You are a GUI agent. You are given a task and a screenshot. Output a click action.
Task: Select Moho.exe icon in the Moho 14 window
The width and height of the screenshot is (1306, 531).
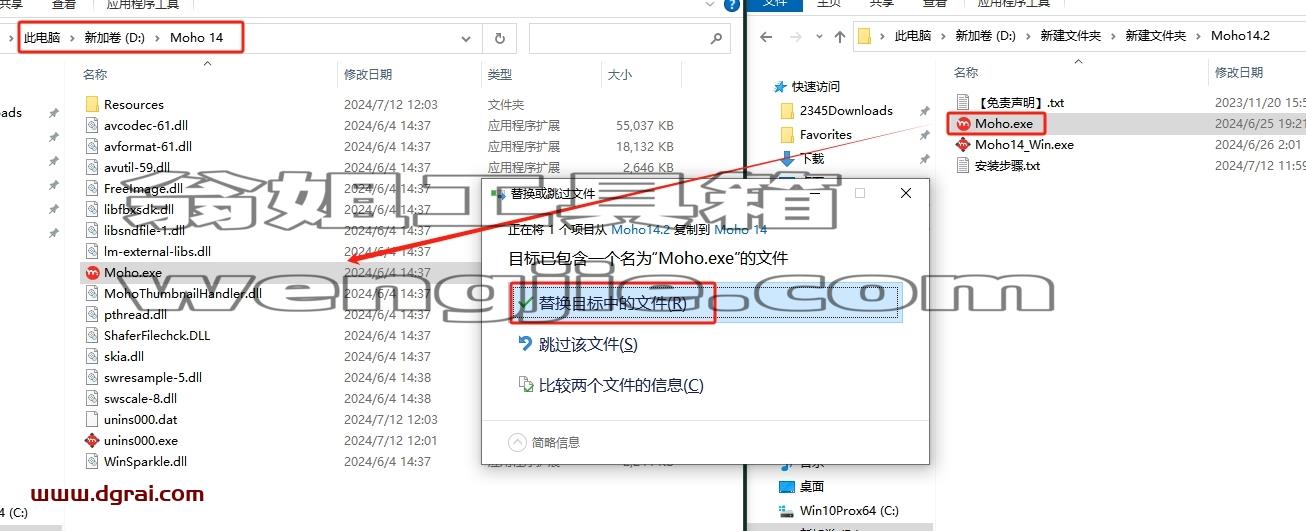[x=92, y=272]
